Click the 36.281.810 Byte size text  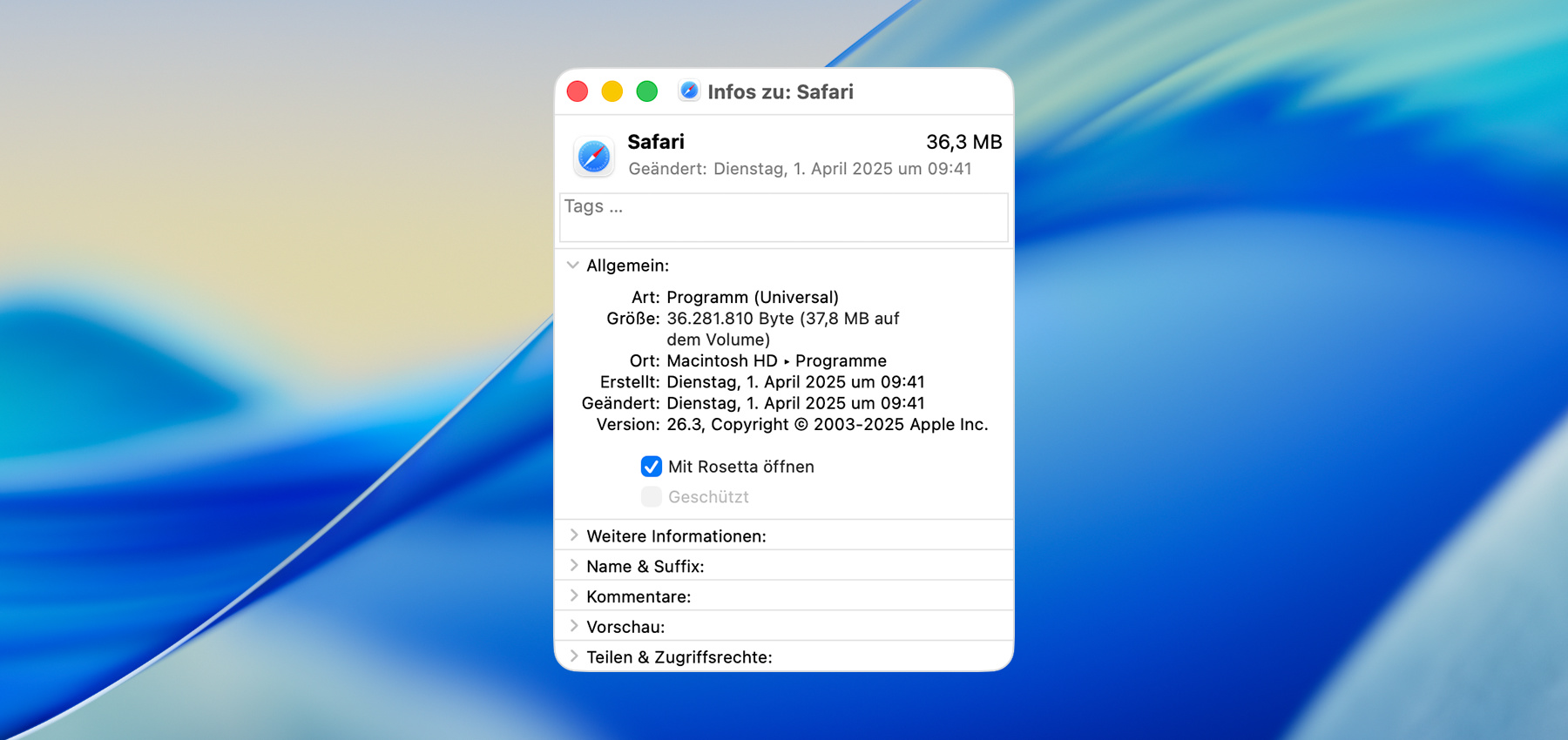(x=783, y=329)
